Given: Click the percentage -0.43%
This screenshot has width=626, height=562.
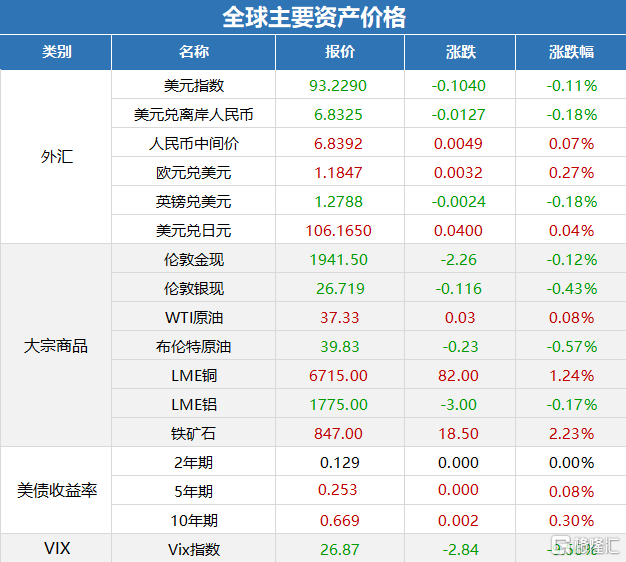Looking at the screenshot, I should click(x=572, y=289).
